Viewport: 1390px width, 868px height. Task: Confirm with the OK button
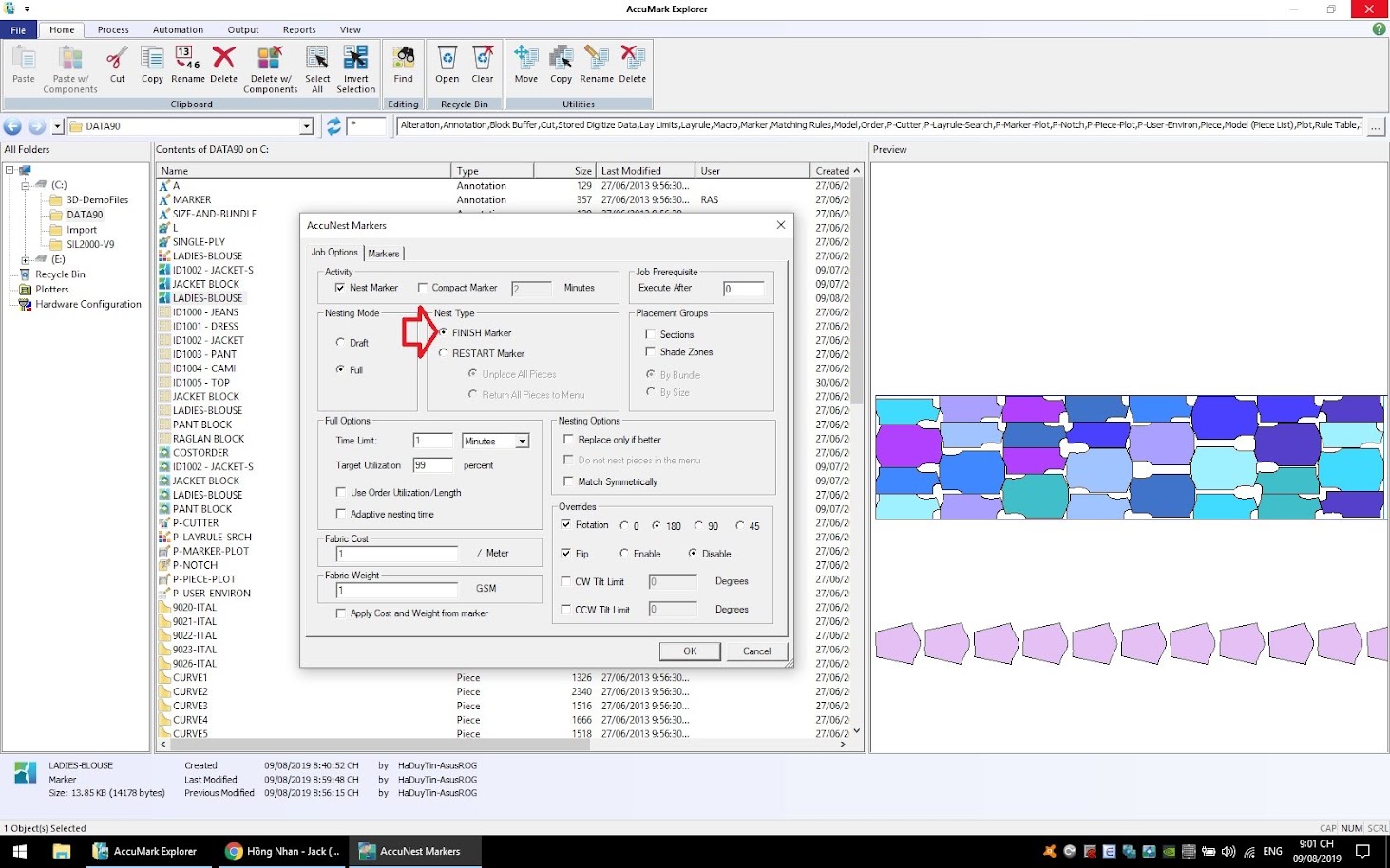(x=690, y=651)
